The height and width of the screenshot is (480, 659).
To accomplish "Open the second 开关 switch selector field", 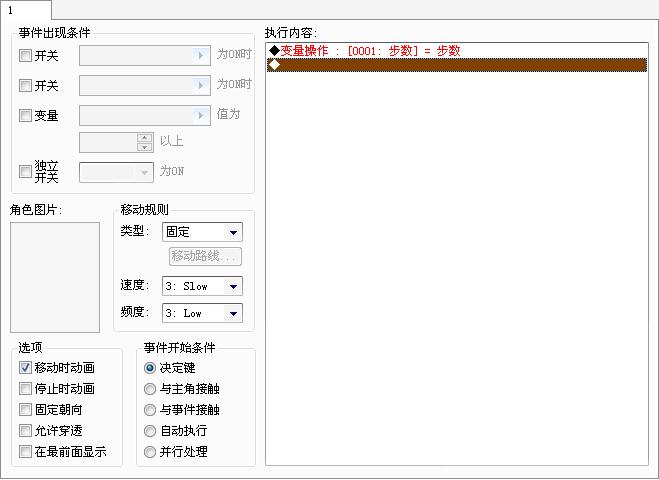I will coord(145,85).
